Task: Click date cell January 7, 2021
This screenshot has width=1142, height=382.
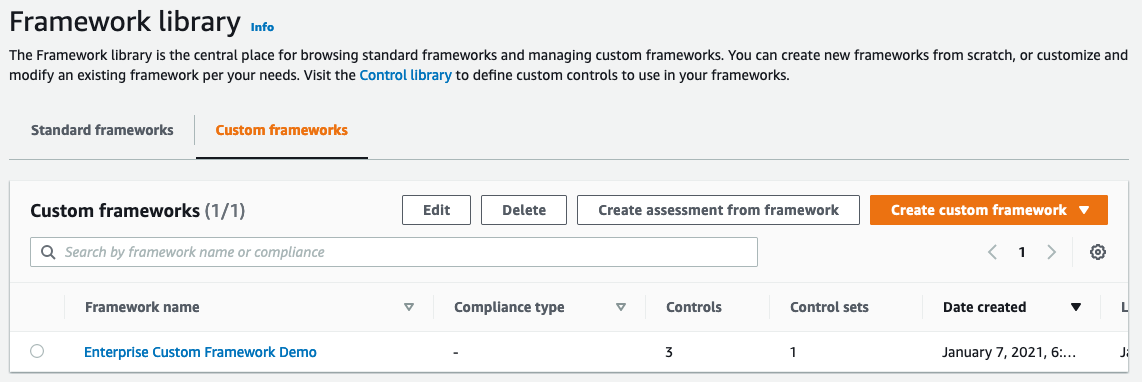Action: click(1009, 352)
